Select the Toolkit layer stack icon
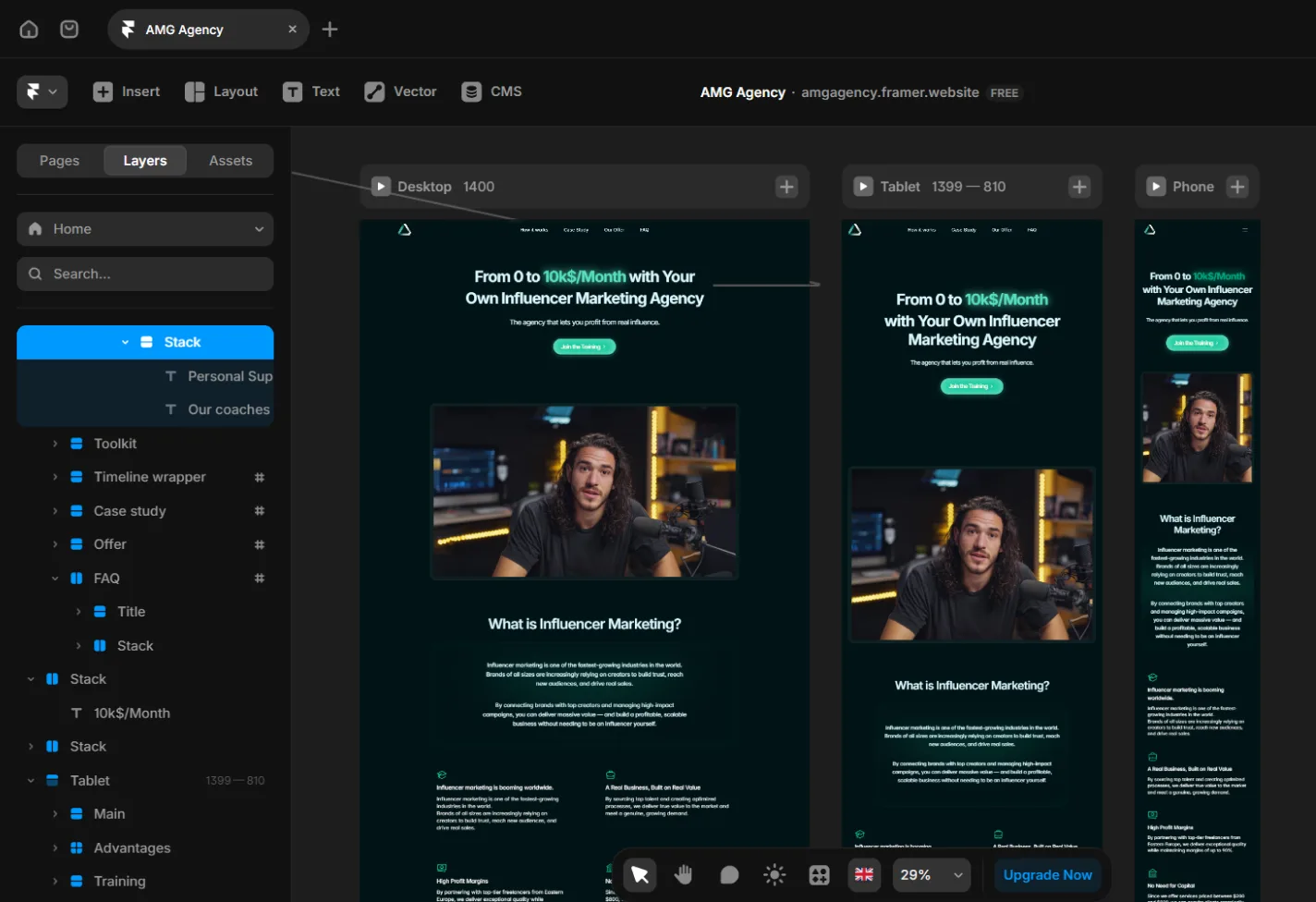Screen dimensions: 1316x902 coord(77,444)
